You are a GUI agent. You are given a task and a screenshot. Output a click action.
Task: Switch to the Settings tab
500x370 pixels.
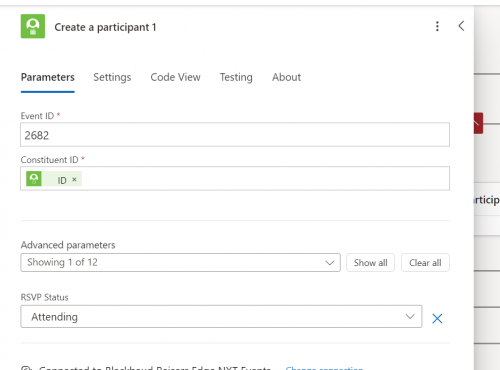(112, 77)
